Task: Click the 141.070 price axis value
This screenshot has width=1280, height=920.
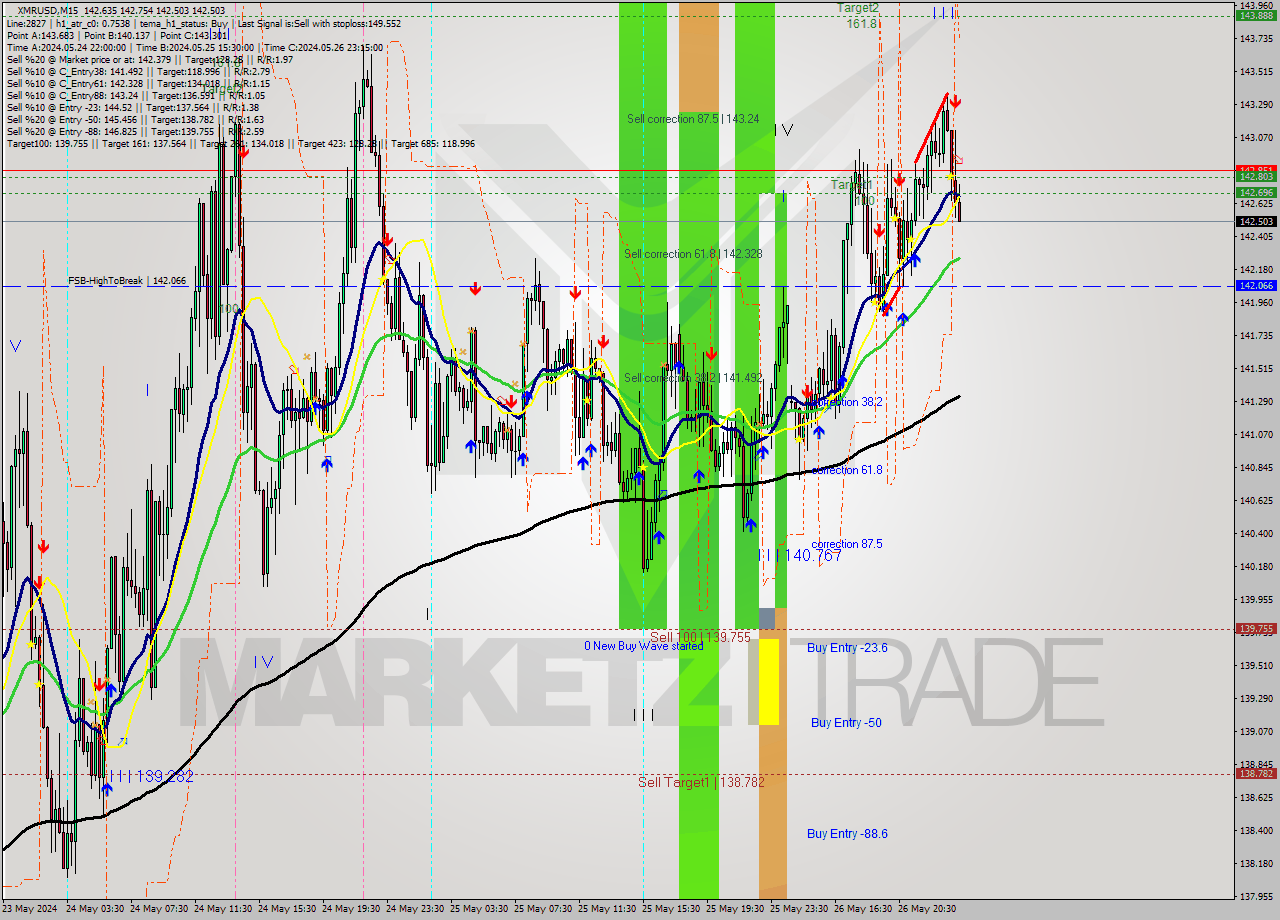Action: click(x=1256, y=435)
